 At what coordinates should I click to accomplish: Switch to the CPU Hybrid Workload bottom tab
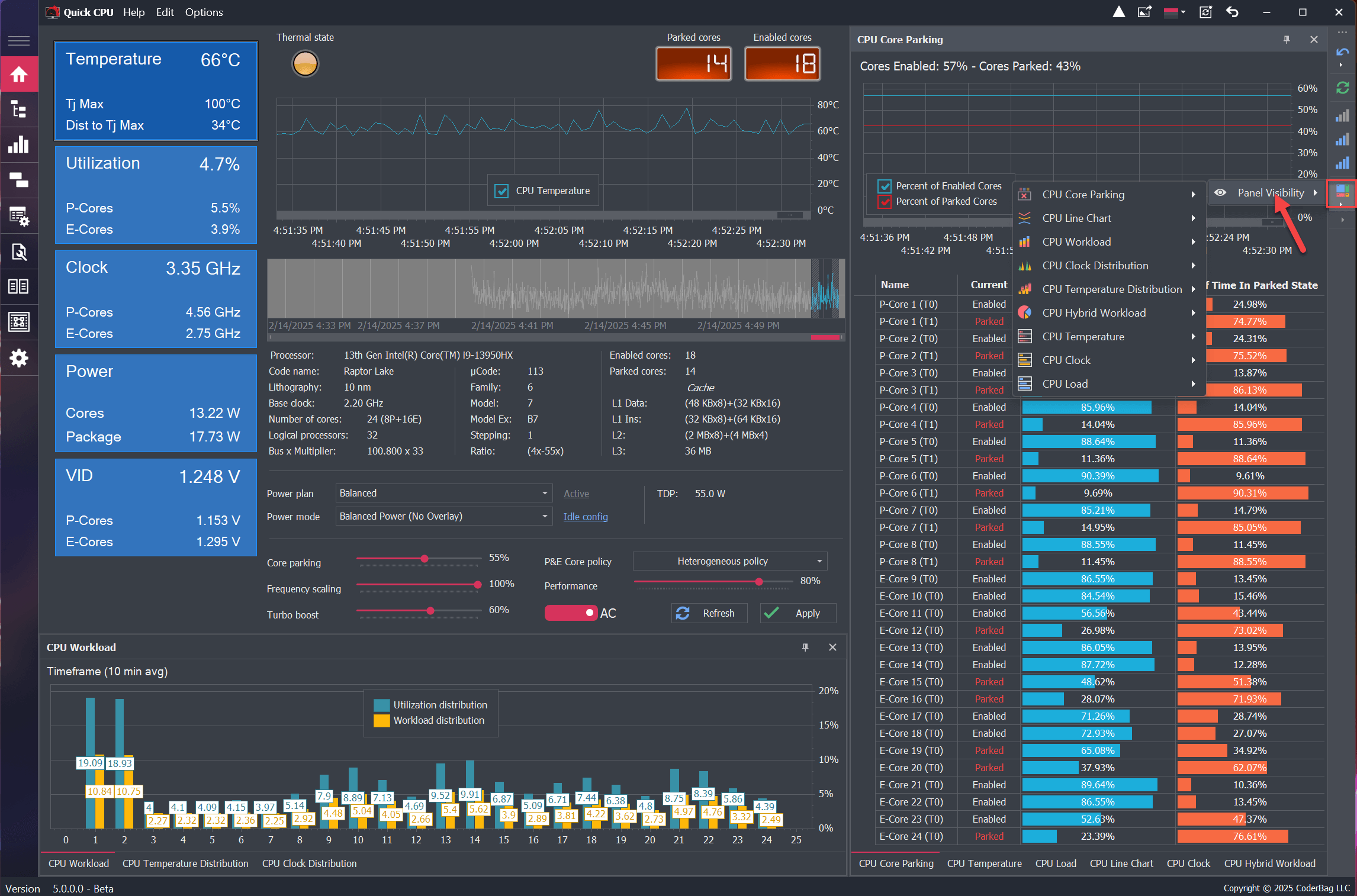[x=1269, y=863]
